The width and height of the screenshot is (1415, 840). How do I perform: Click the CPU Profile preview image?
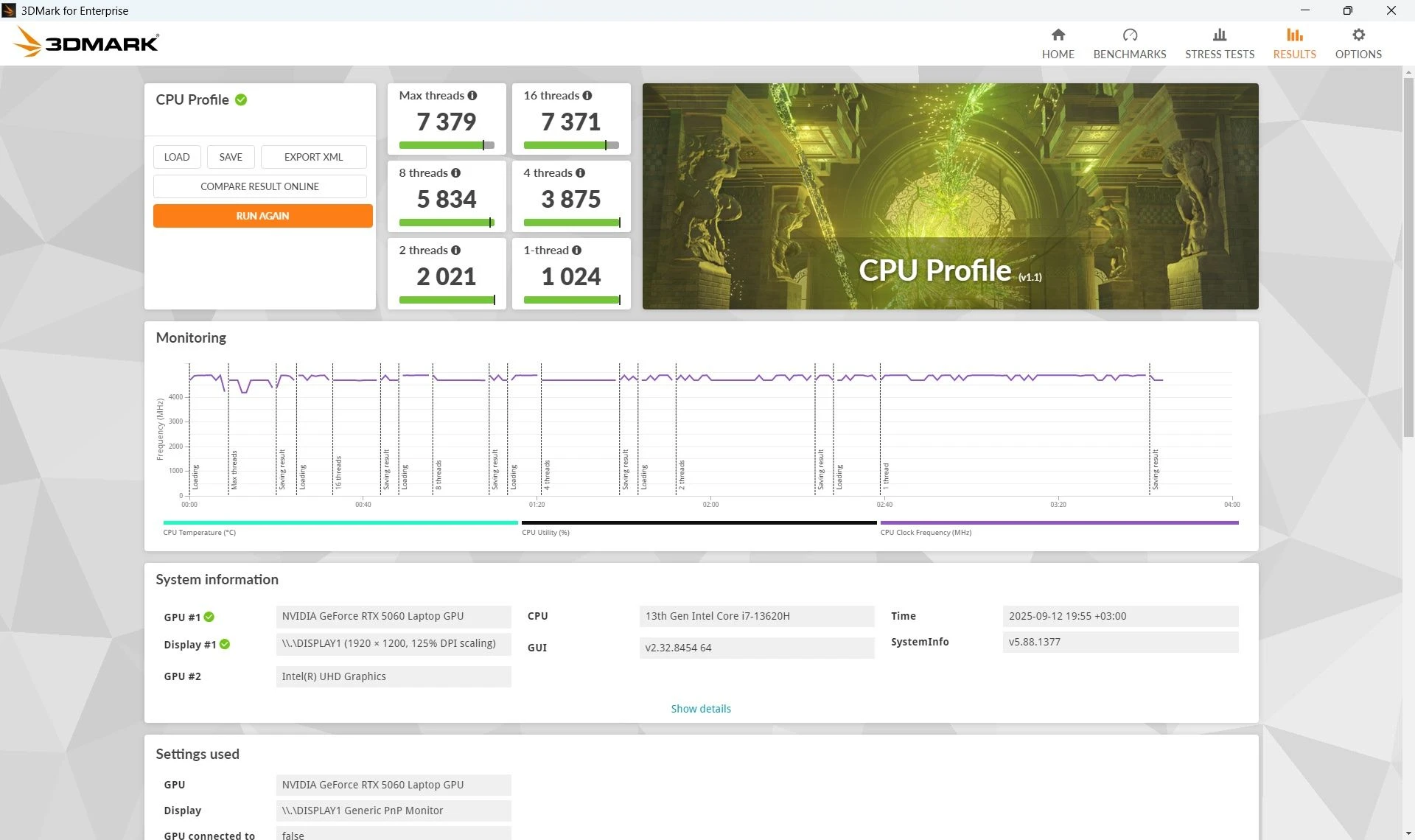(949, 196)
